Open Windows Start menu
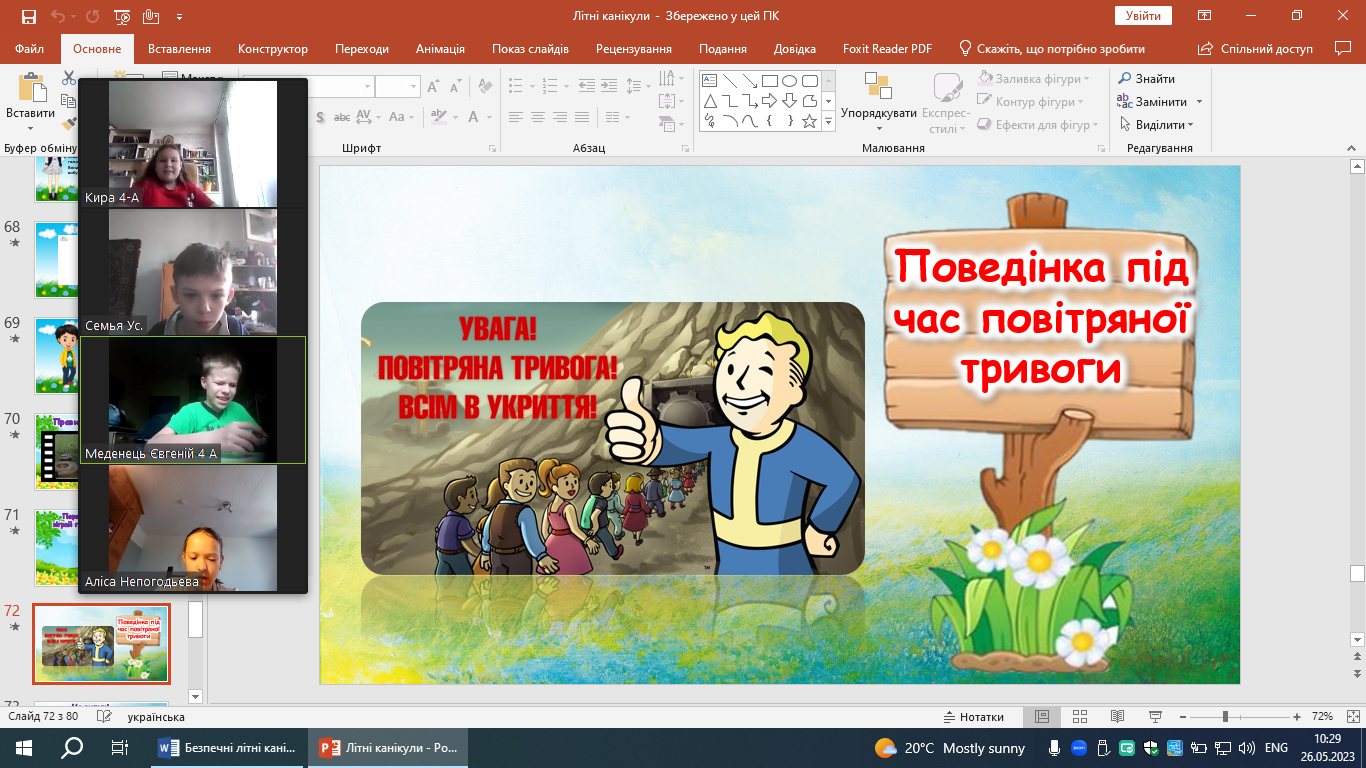 [x=24, y=748]
